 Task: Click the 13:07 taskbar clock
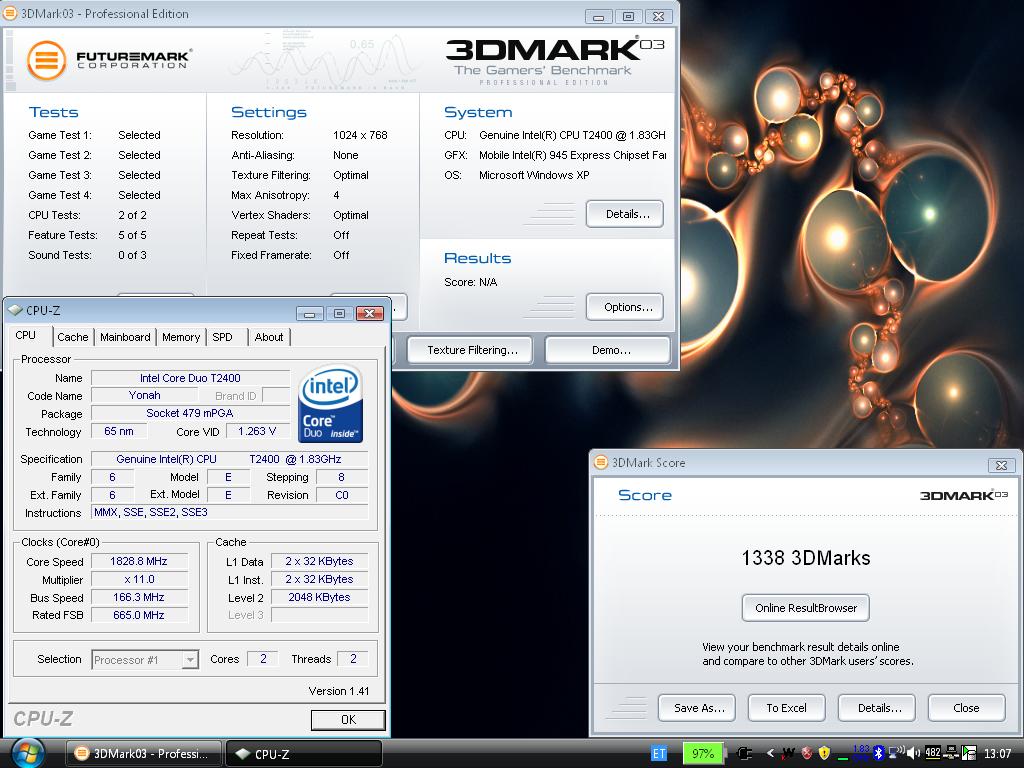pos(997,754)
